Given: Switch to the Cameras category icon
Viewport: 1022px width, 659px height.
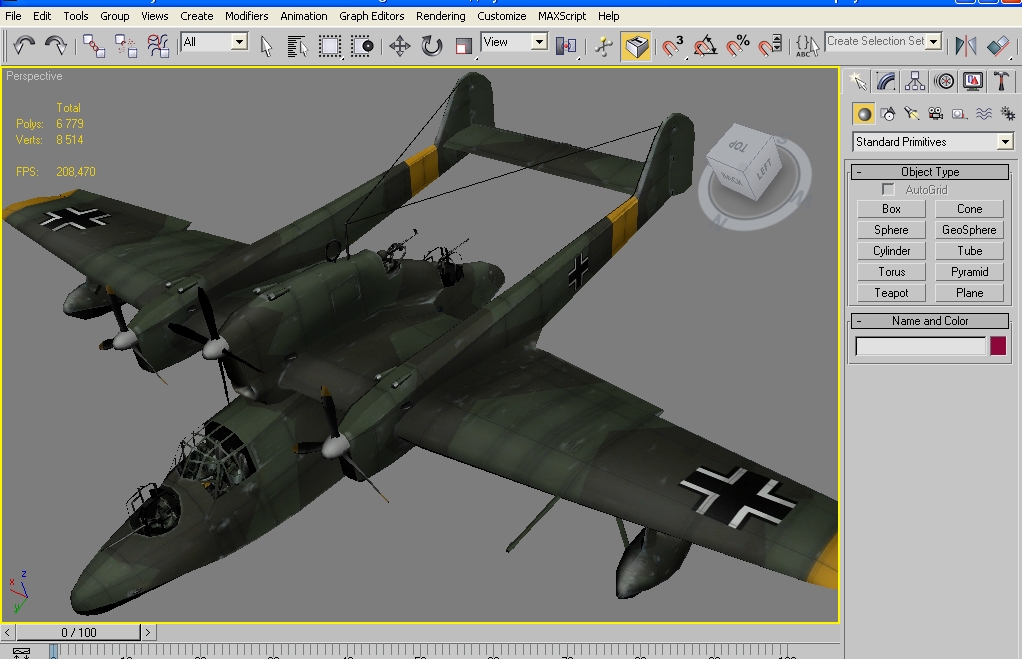Looking at the screenshot, I should coord(935,114).
